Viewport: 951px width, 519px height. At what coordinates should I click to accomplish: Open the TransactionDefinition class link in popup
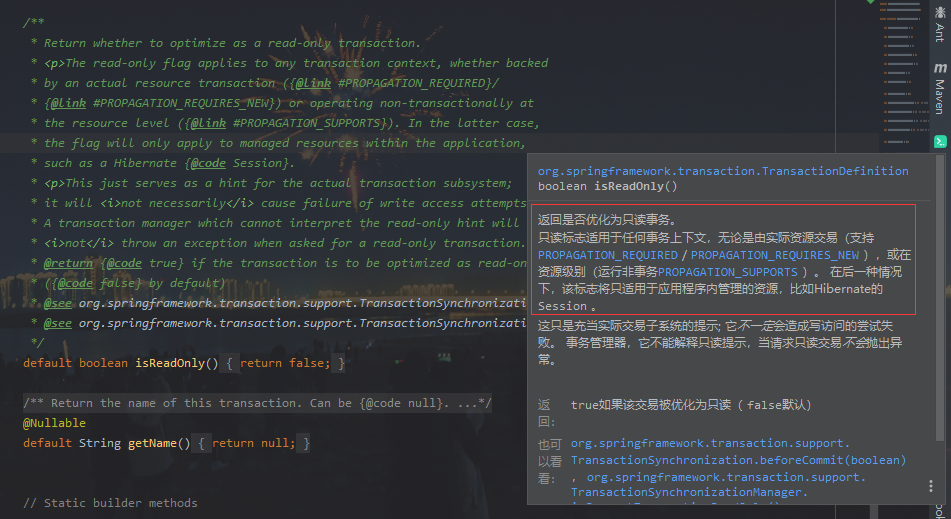(723, 171)
